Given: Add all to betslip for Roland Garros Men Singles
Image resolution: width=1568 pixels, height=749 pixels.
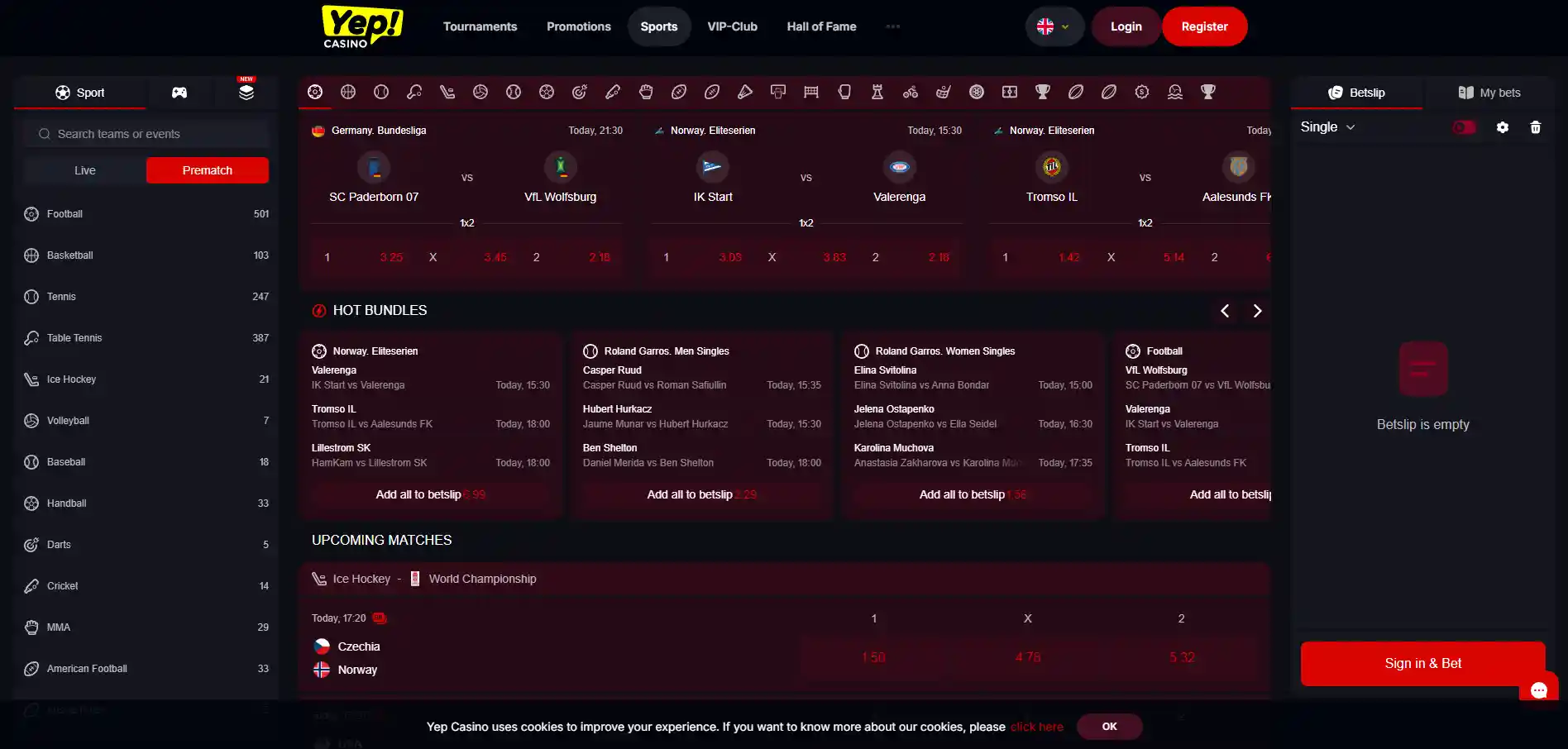Looking at the screenshot, I should [x=702, y=494].
